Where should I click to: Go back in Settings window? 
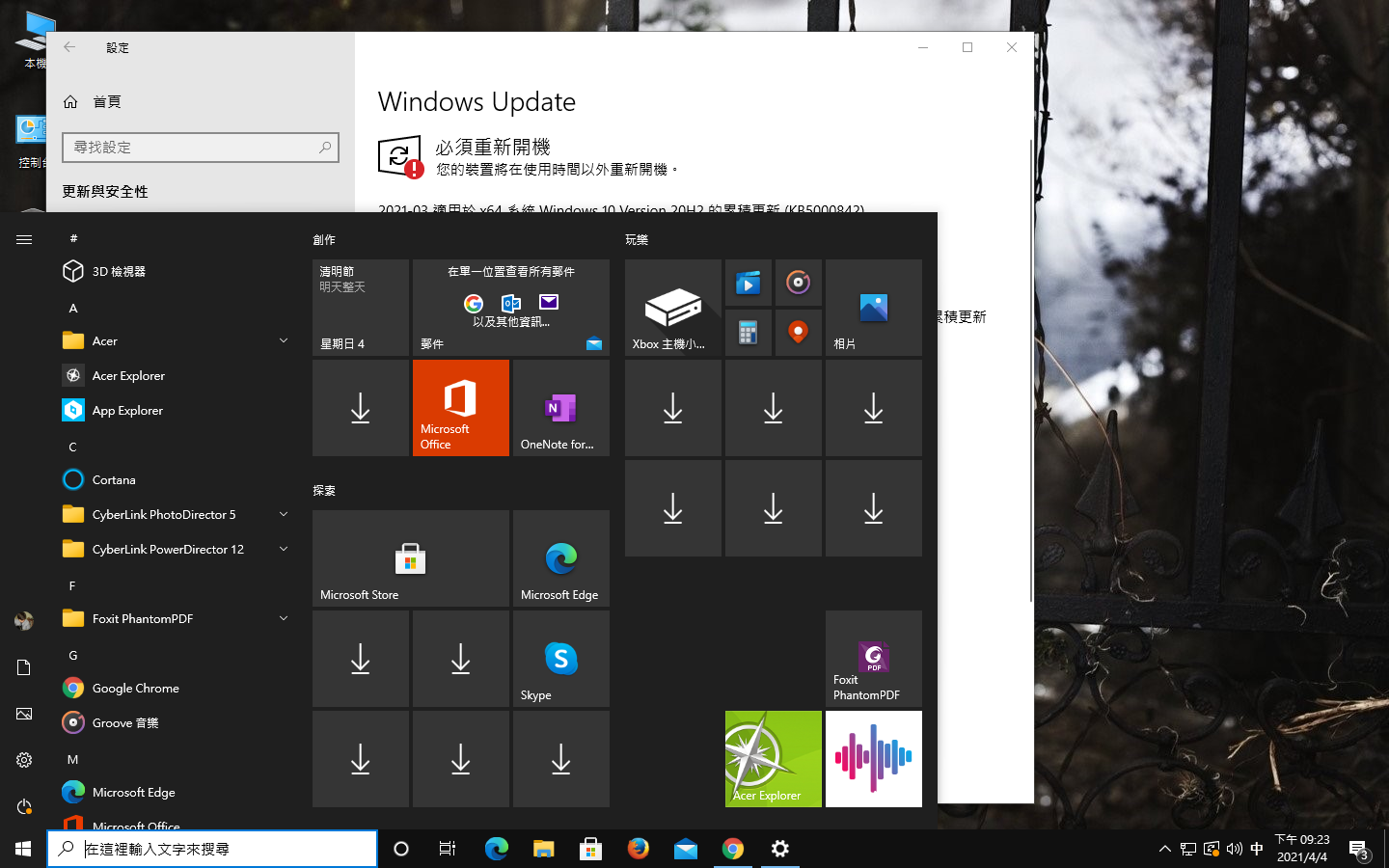(69, 47)
